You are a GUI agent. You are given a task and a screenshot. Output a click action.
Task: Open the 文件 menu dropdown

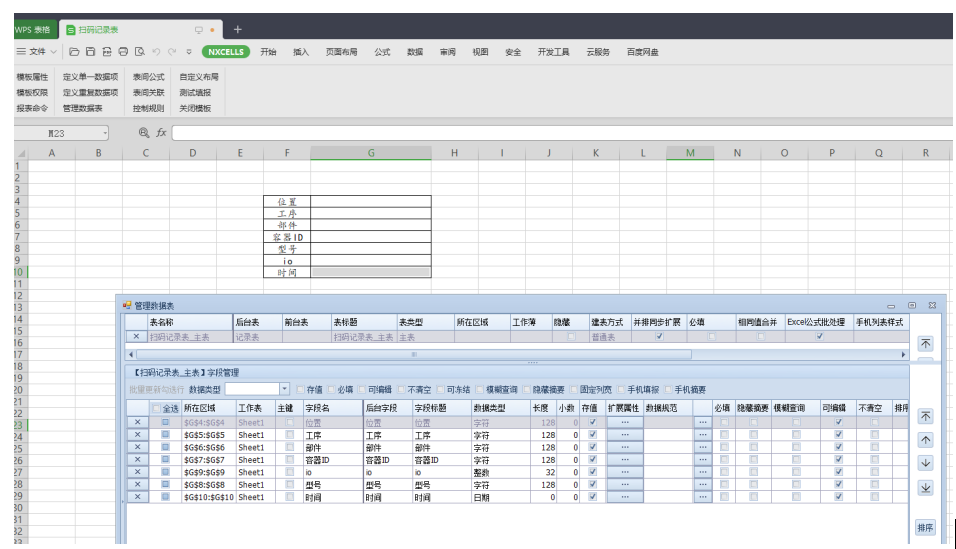pyautogui.click(x=37, y=52)
